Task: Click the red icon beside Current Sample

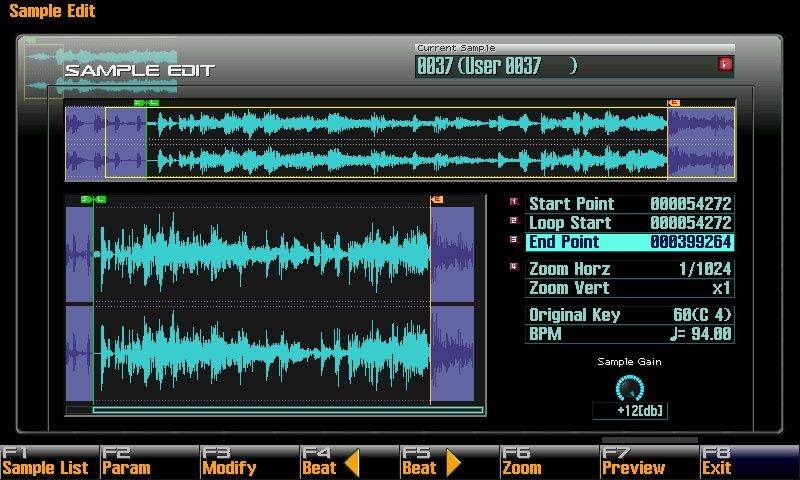Action: click(724, 64)
